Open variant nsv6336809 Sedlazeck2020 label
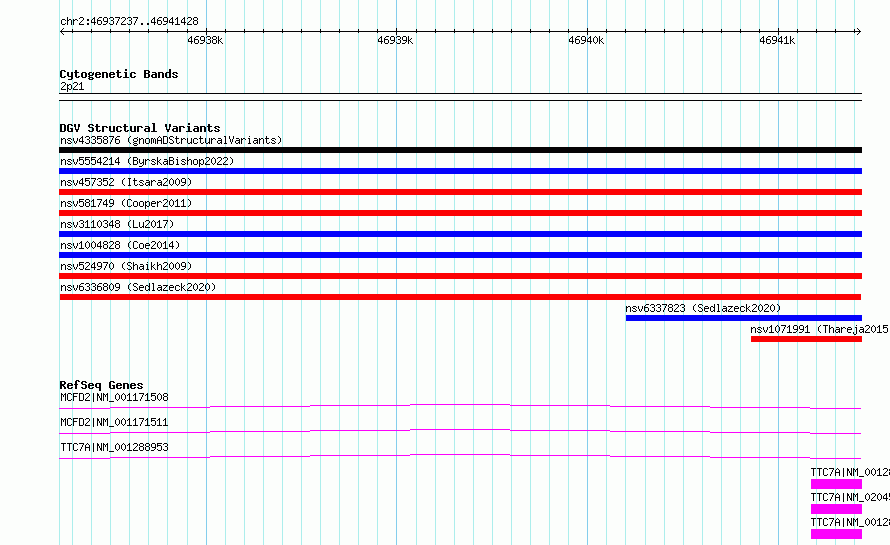 coord(138,287)
